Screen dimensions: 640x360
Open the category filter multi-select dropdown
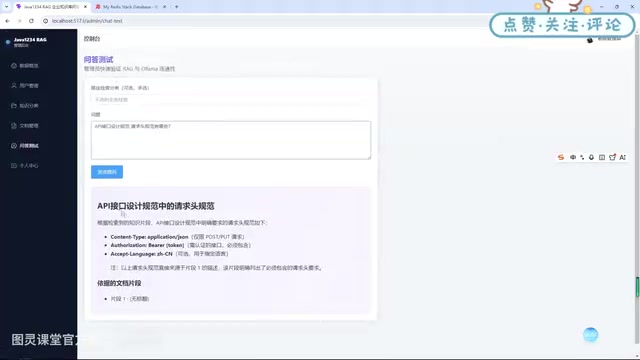point(231,100)
